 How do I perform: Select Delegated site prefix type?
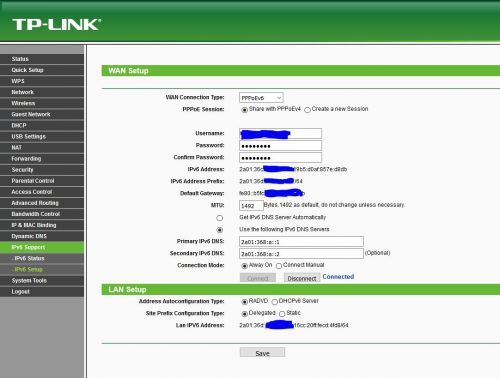(x=244, y=314)
